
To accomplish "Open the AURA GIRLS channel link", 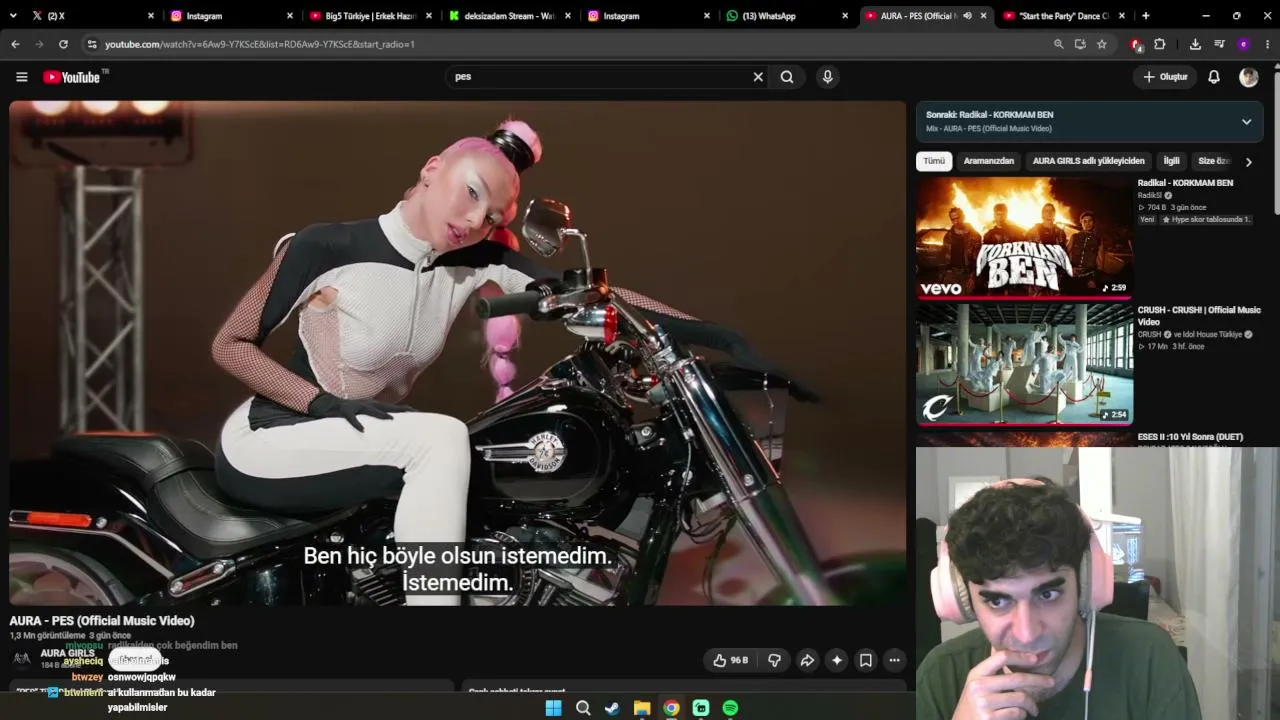I will pyautogui.click(x=67, y=653).
